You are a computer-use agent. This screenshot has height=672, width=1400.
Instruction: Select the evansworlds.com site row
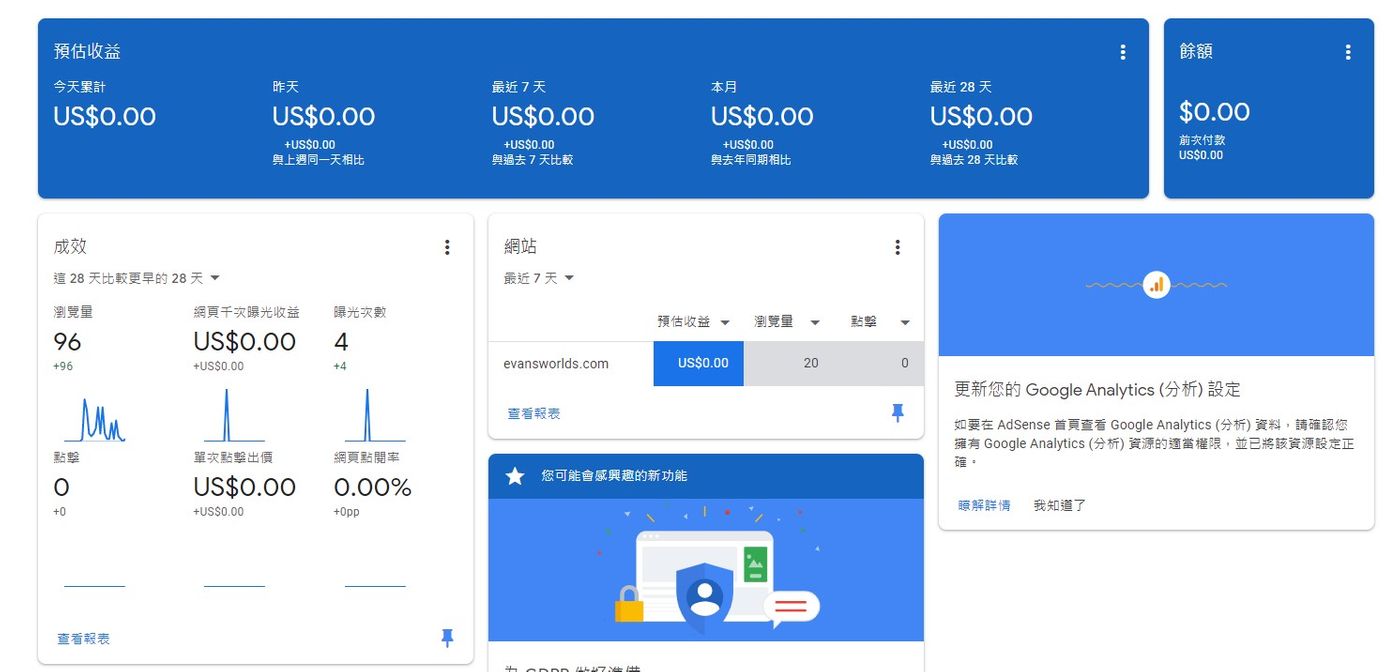[x=706, y=364]
